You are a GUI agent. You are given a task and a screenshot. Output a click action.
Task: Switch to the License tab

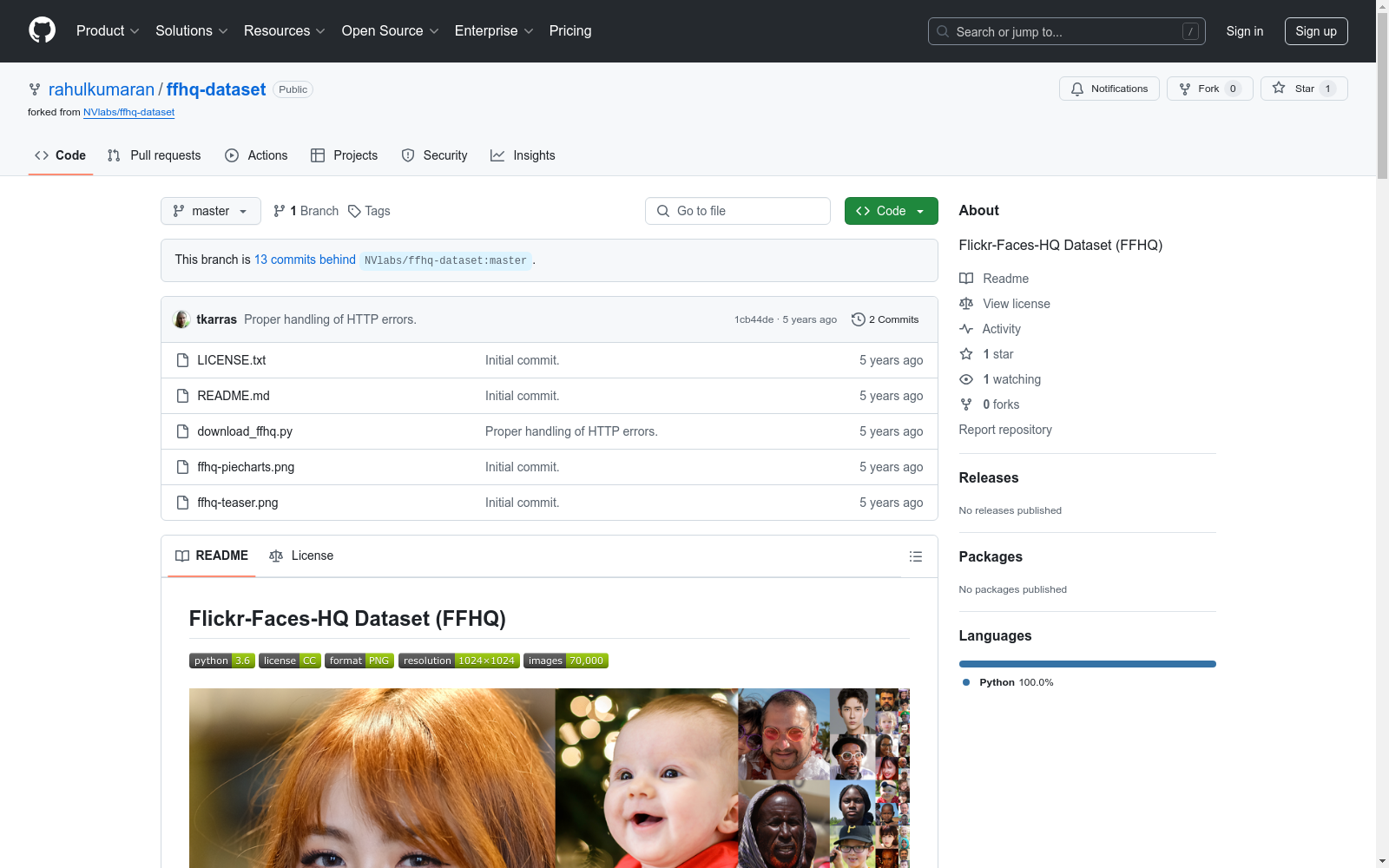[x=301, y=556]
